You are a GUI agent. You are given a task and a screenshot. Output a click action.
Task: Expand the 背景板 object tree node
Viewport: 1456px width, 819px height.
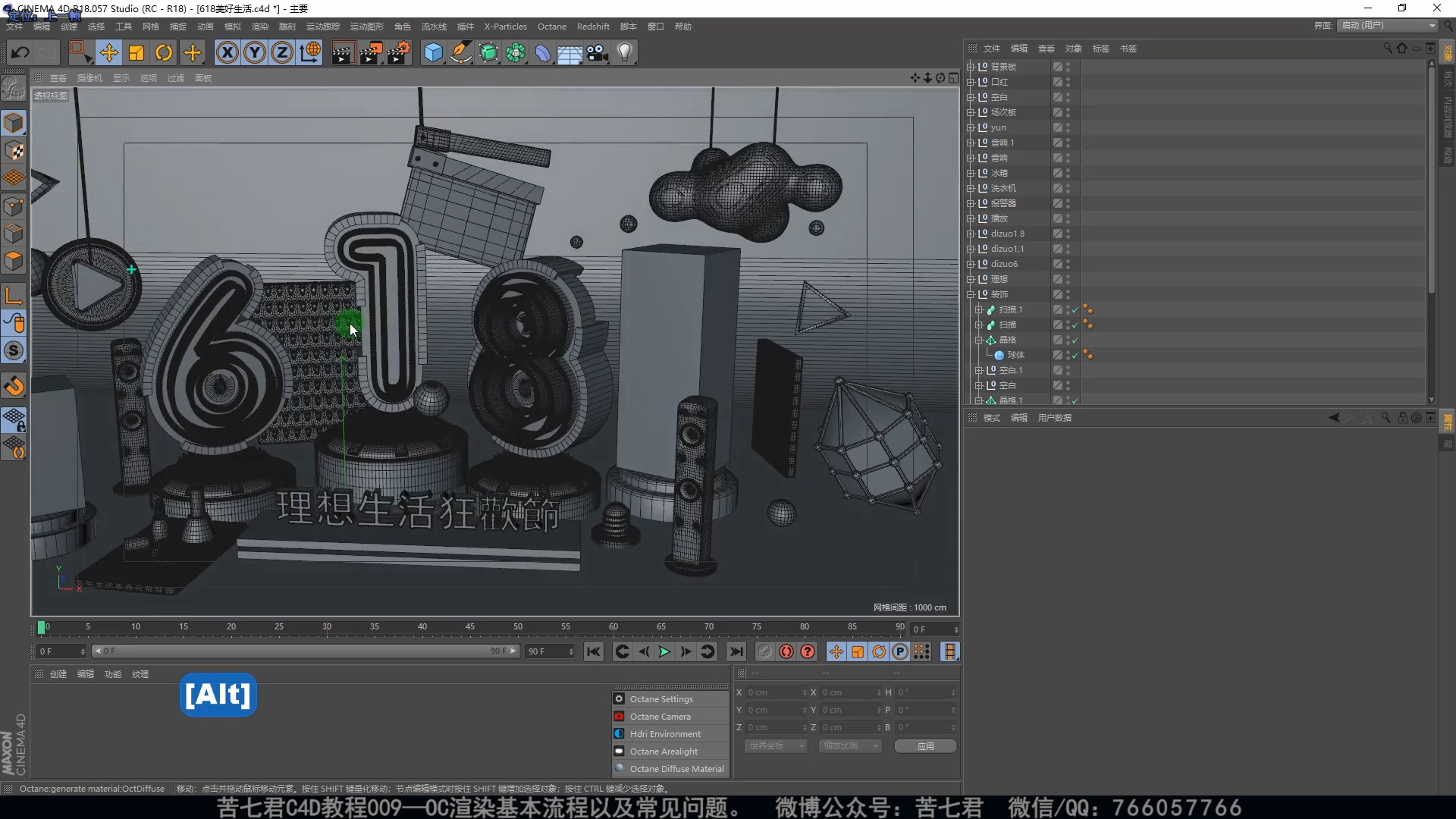(x=970, y=67)
